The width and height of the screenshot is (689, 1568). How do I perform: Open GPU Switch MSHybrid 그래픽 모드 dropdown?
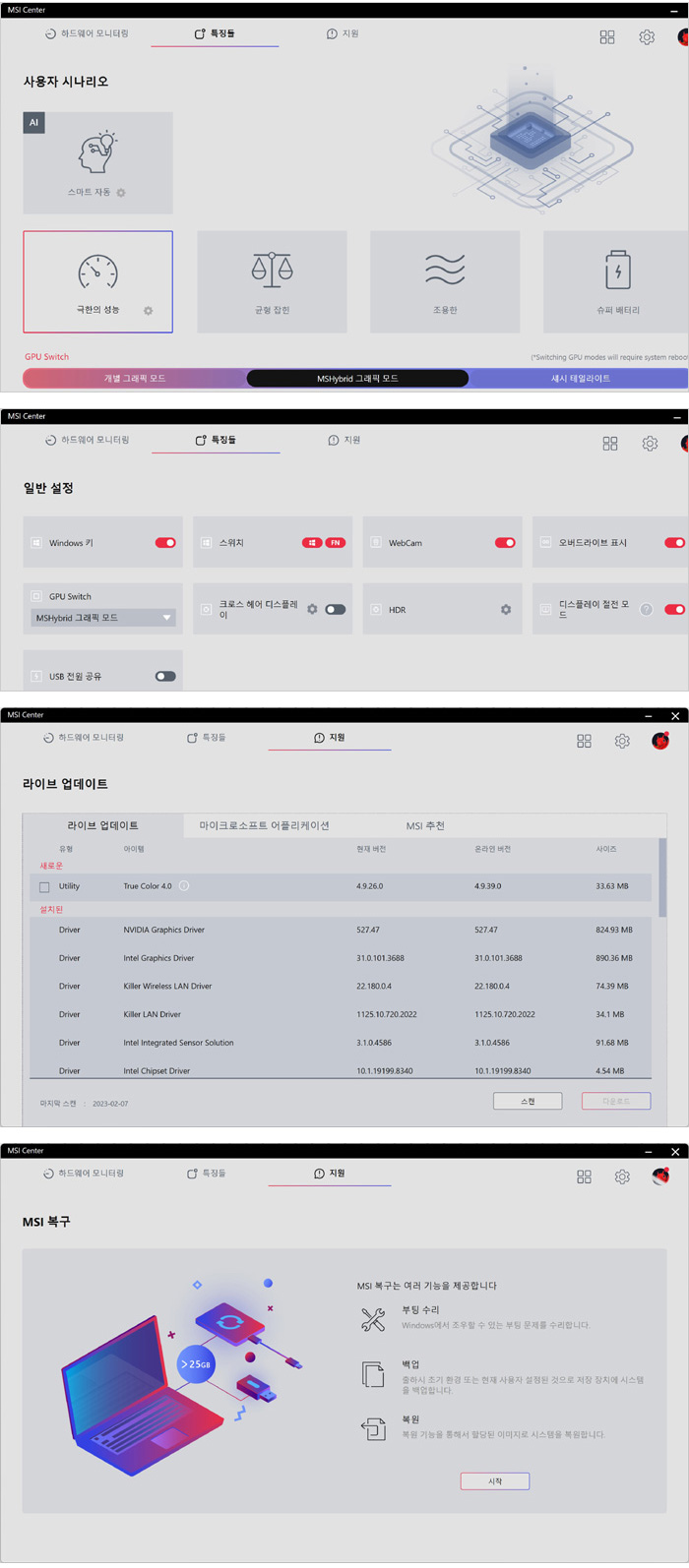click(x=103, y=618)
